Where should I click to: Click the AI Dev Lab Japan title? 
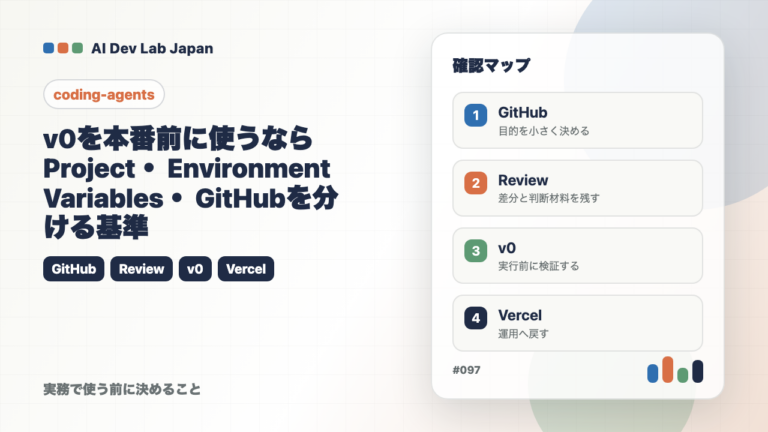coord(152,48)
